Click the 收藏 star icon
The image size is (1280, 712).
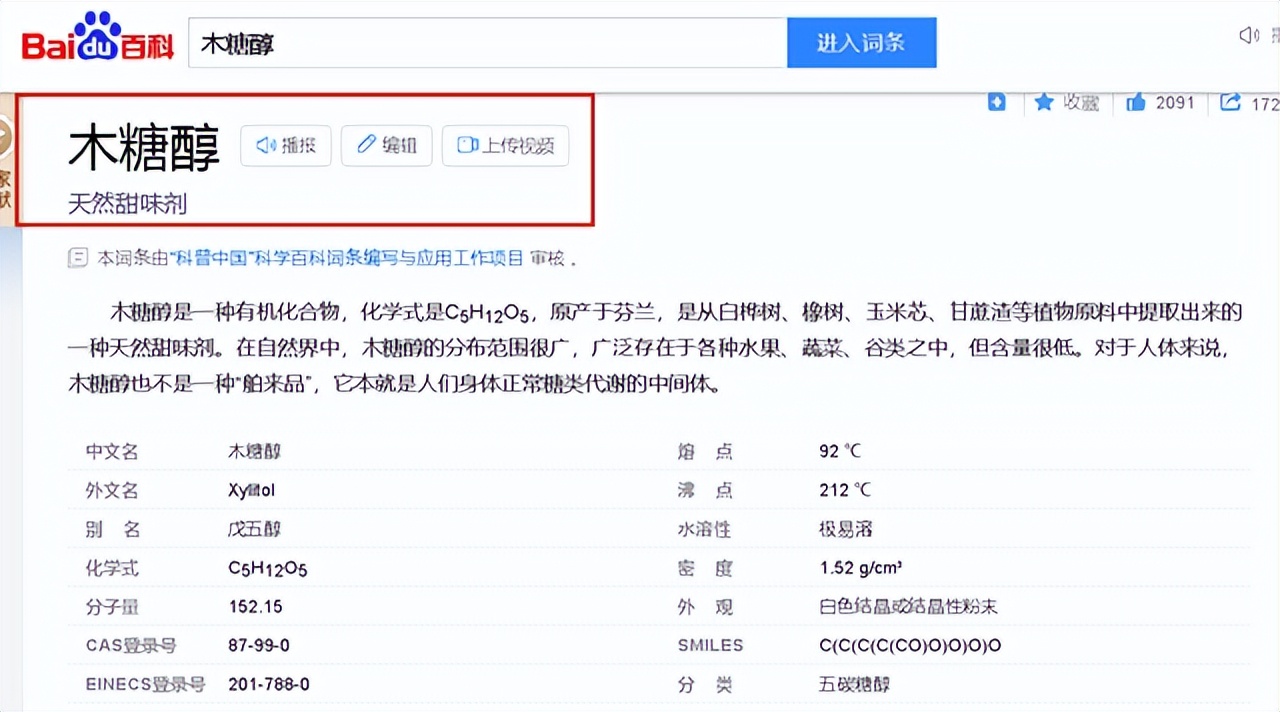point(1044,102)
